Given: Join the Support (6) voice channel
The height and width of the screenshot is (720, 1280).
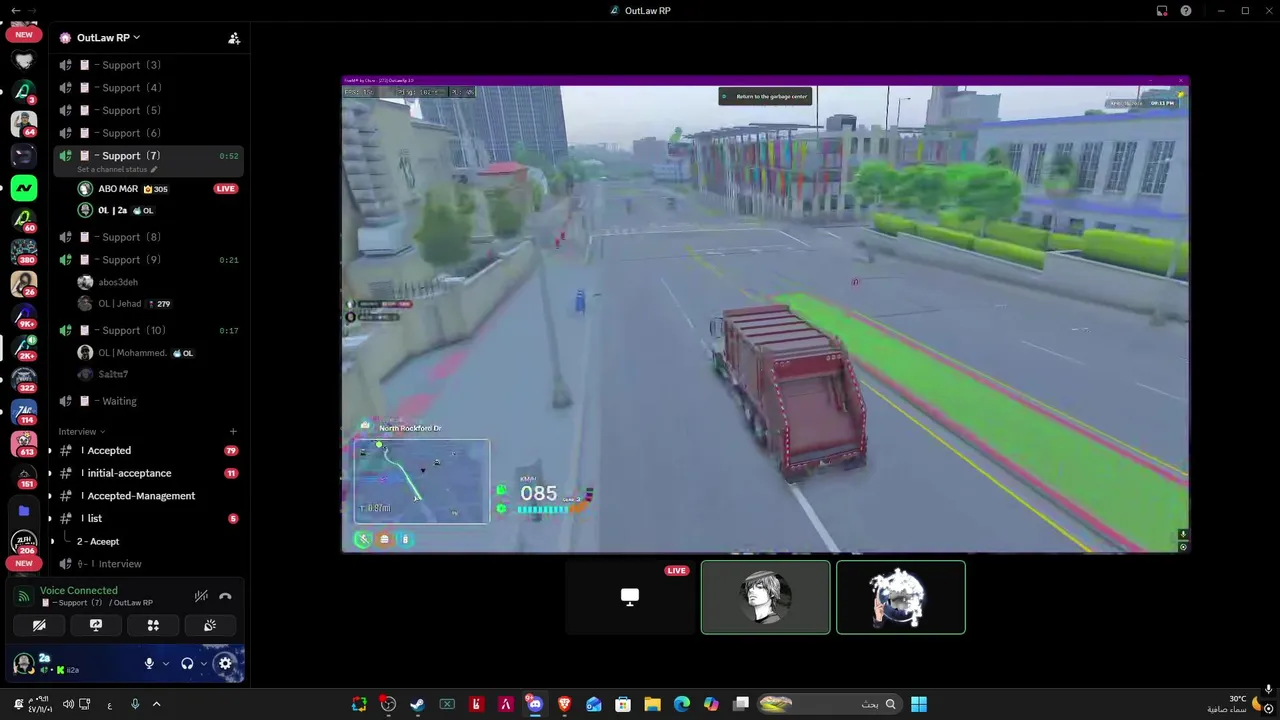Looking at the screenshot, I should coord(148,133).
